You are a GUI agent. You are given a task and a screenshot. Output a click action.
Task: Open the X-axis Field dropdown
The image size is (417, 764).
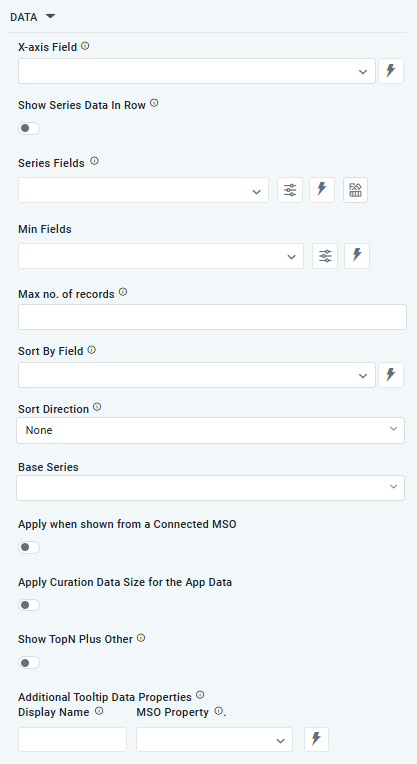197,71
